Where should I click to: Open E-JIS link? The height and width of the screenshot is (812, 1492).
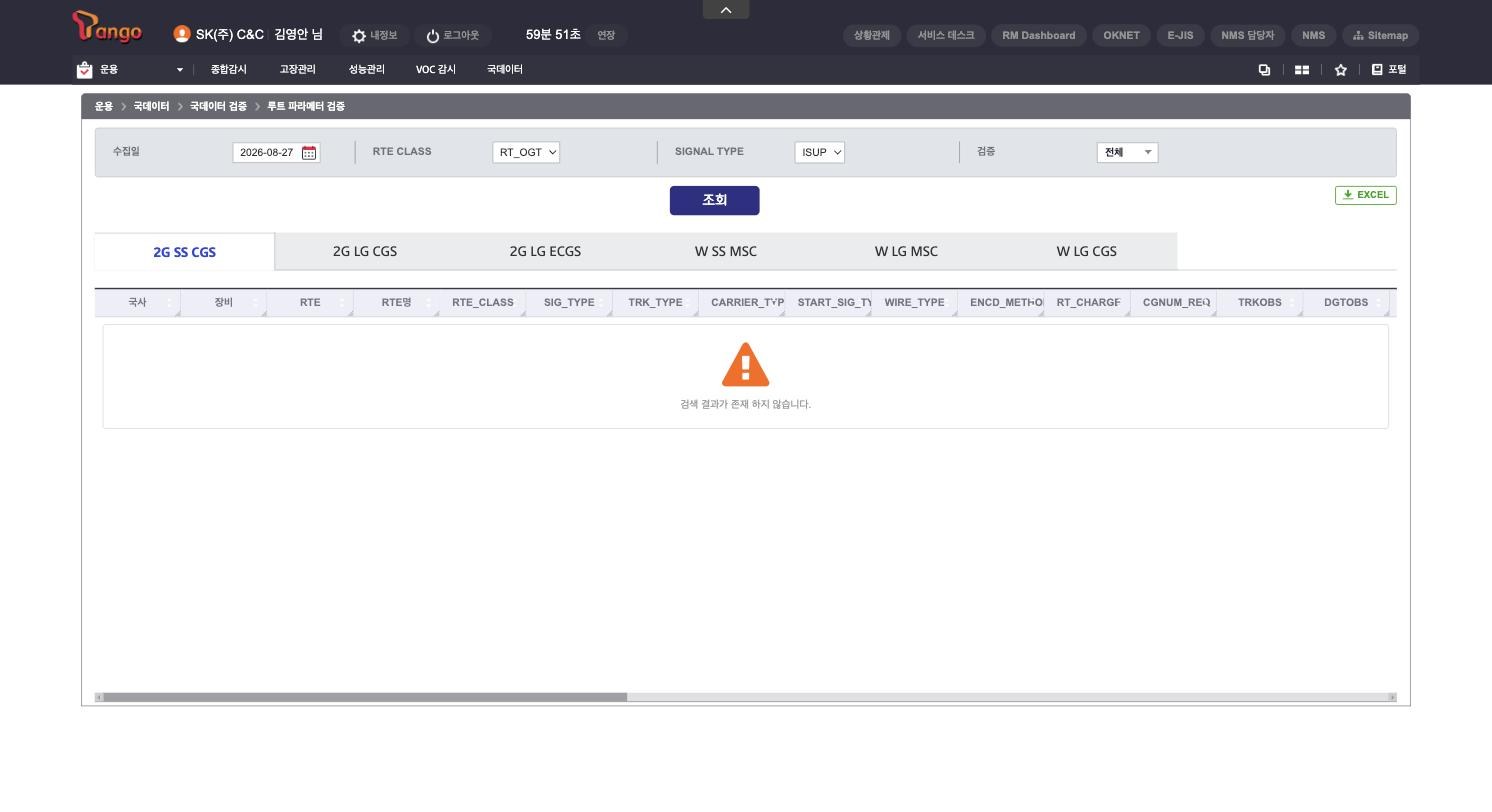tap(1180, 35)
